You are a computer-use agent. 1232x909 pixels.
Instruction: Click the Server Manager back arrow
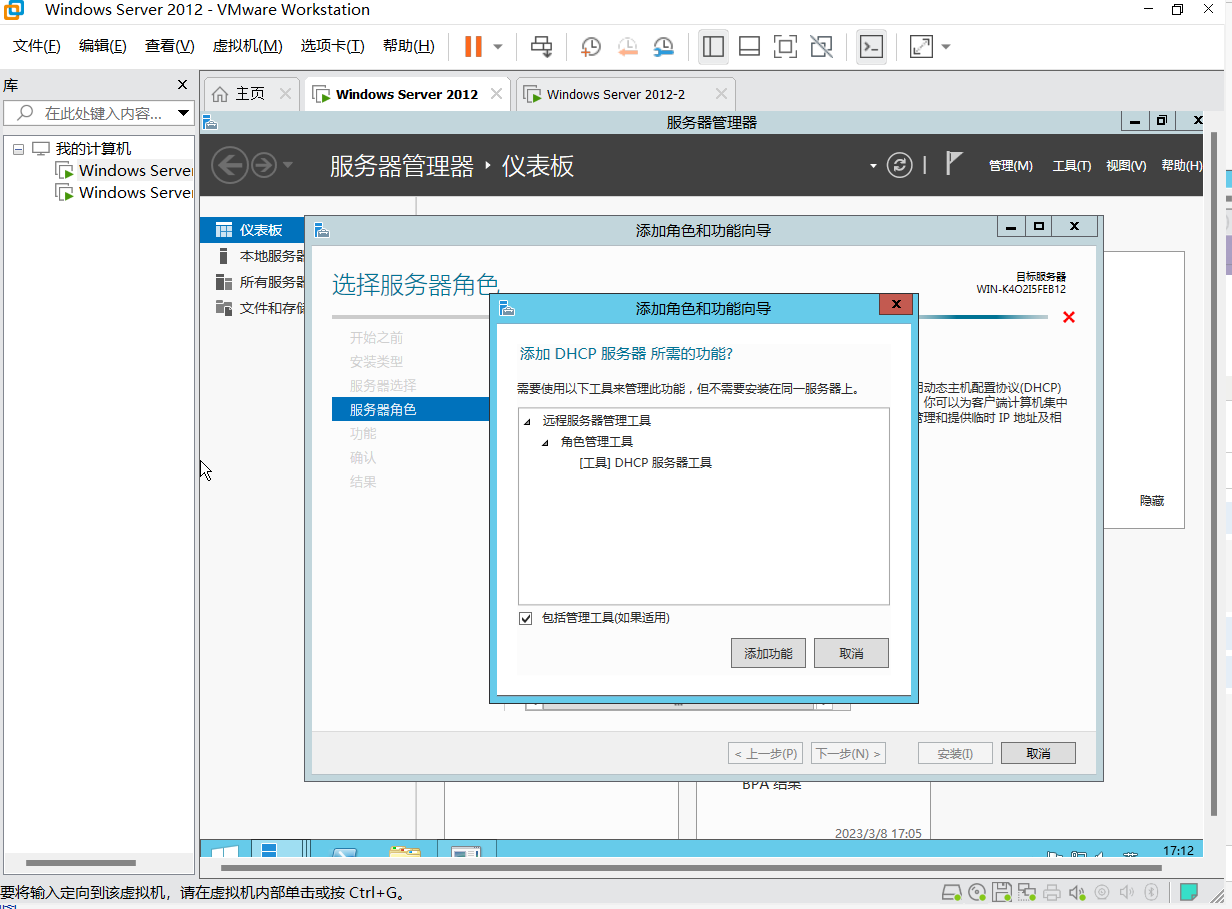[229, 165]
